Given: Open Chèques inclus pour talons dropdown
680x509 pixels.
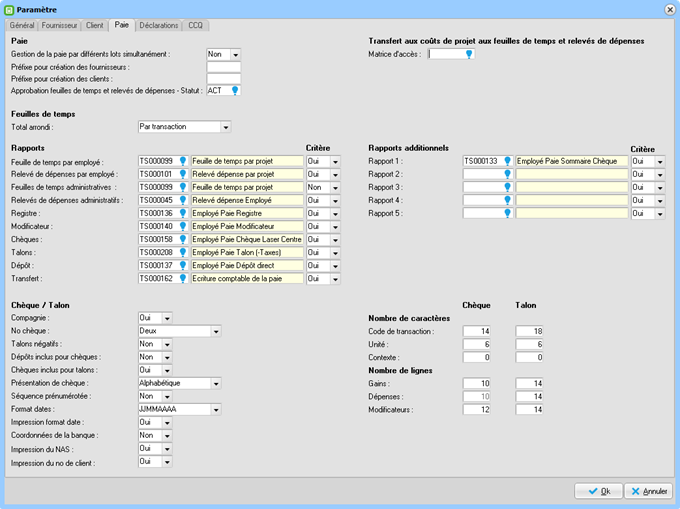Looking at the screenshot, I should tap(167, 370).
